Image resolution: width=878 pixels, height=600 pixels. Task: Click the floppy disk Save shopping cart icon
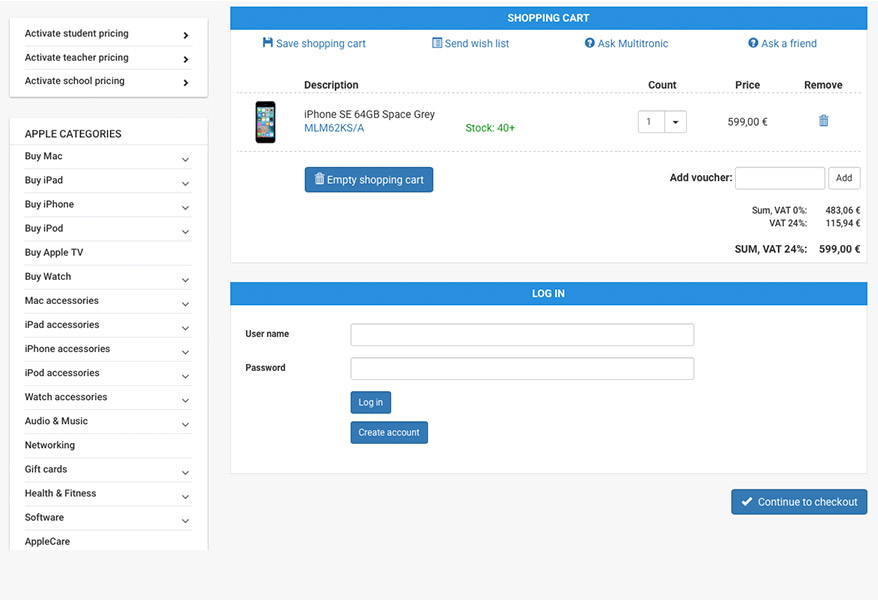(x=268, y=43)
